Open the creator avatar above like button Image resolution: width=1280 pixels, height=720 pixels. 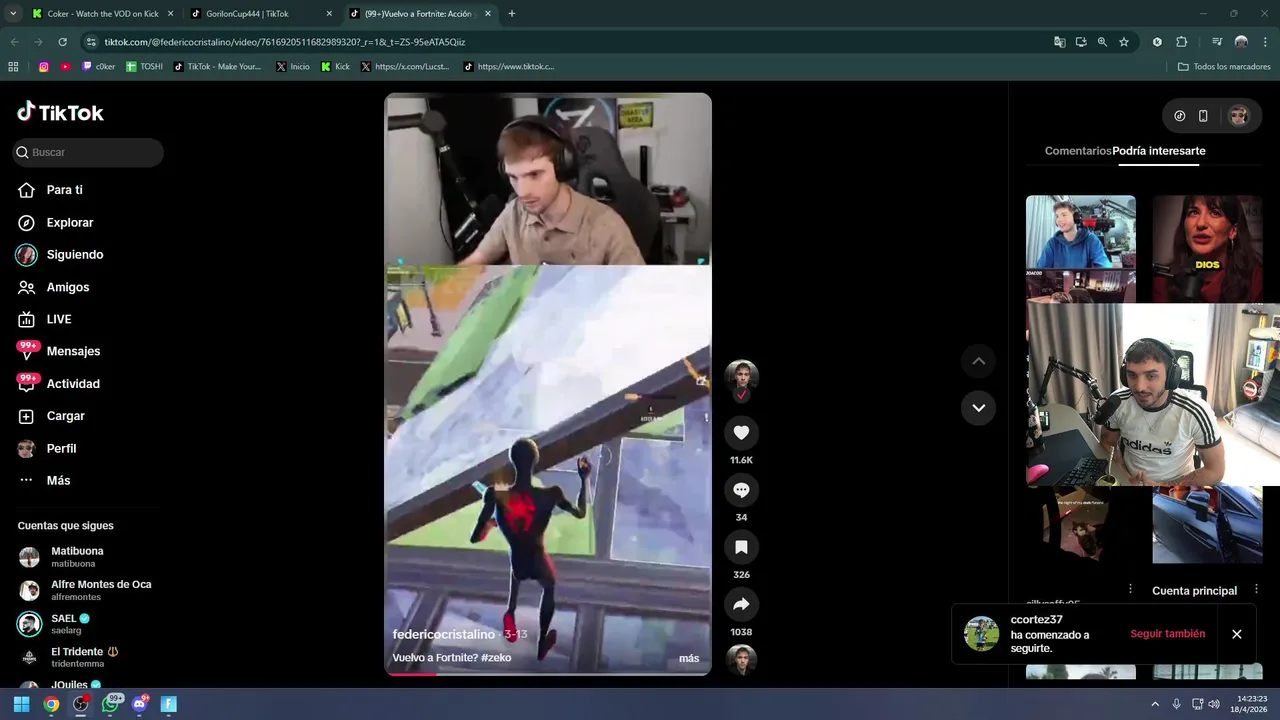click(x=741, y=377)
